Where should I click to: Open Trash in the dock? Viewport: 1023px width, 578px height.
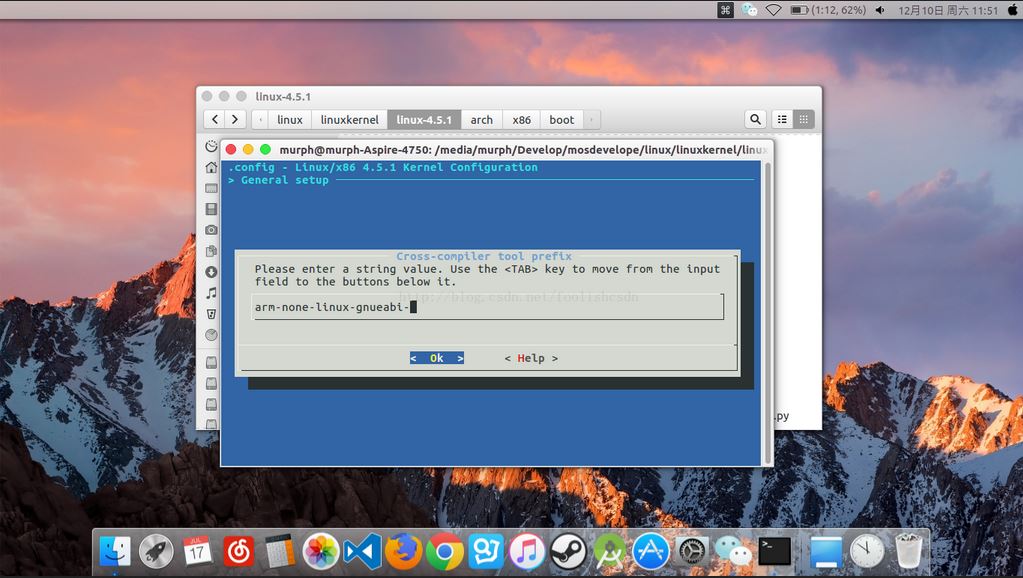point(908,552)
